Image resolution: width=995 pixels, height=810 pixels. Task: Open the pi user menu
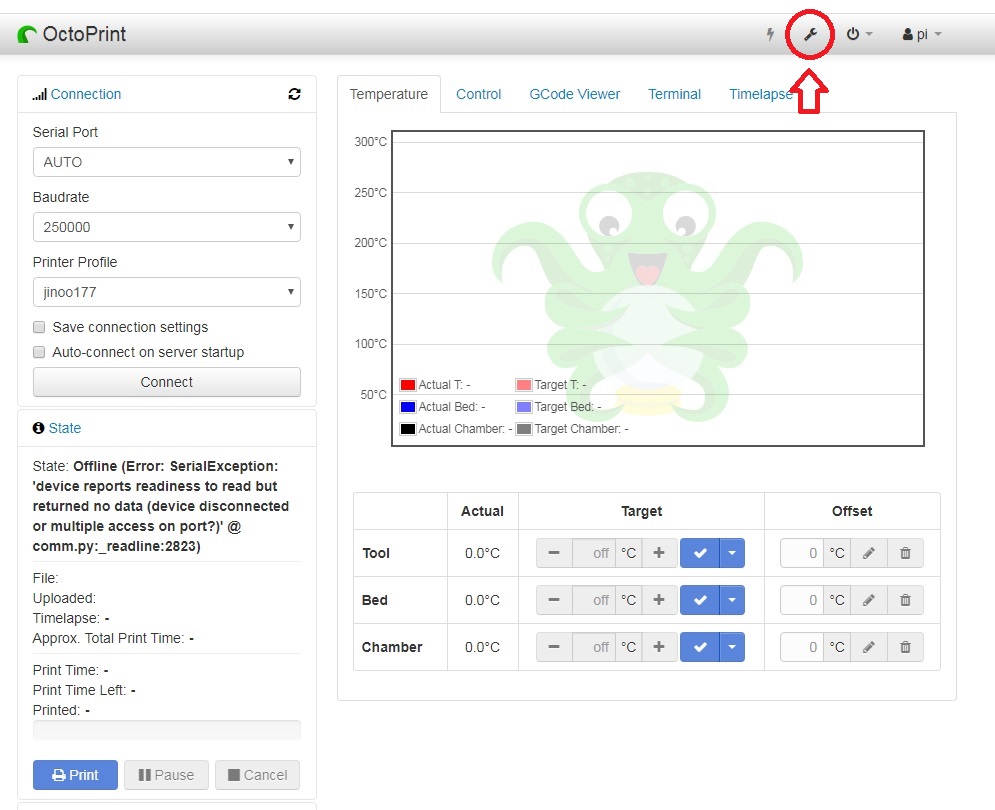click(922, 34)
